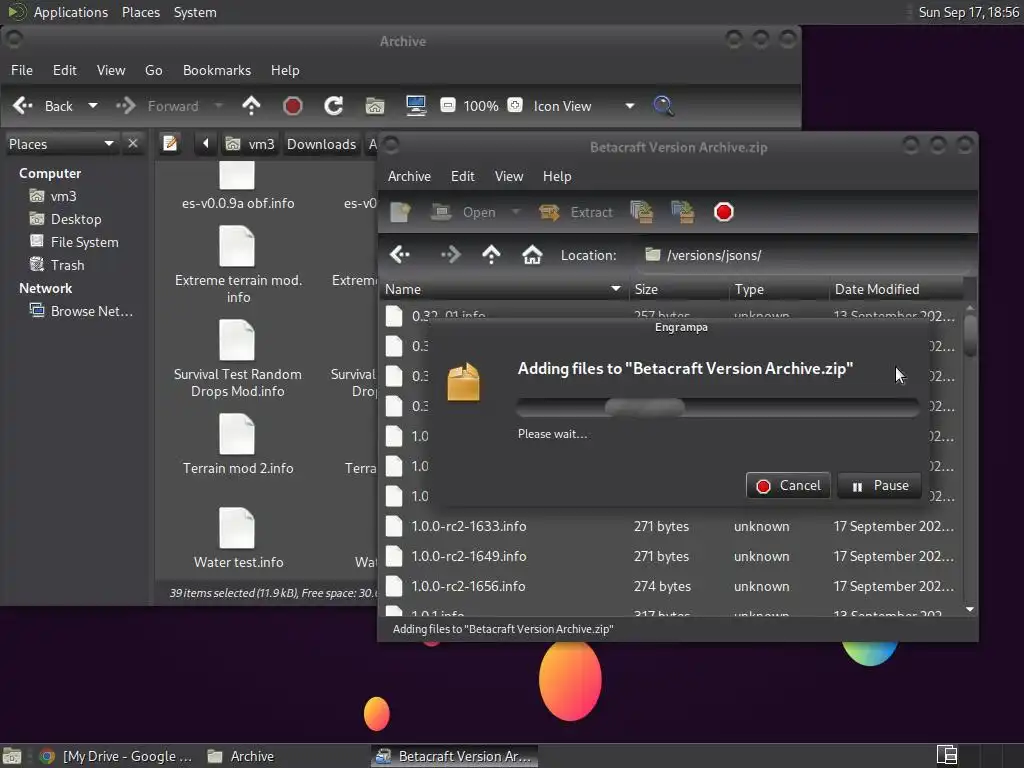
Task: Select Terrain mod 2.info file
Action: pos(238,445)
